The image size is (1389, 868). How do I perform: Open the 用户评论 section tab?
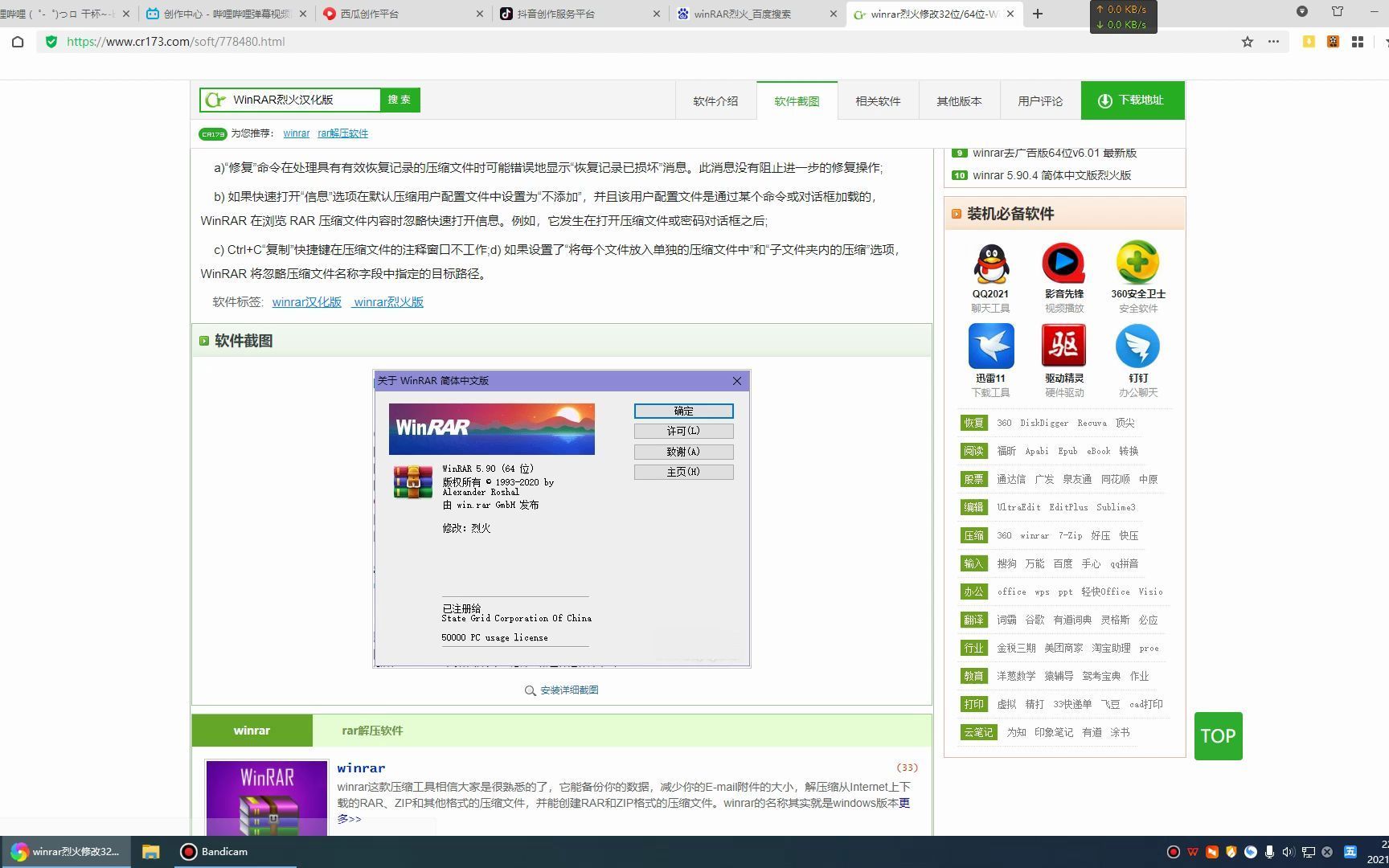pos(1040,101)
